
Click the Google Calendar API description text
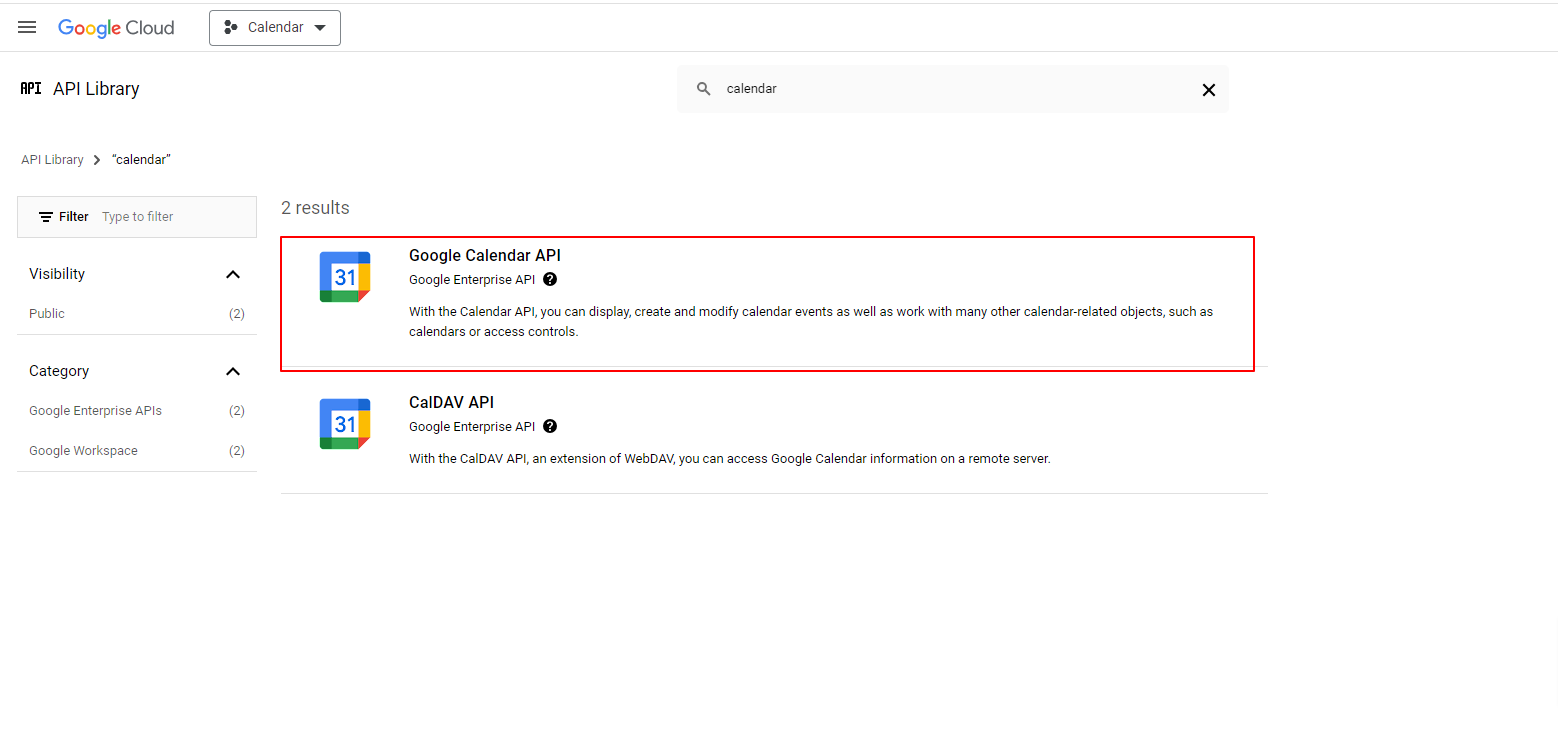[x=811, y=322]
